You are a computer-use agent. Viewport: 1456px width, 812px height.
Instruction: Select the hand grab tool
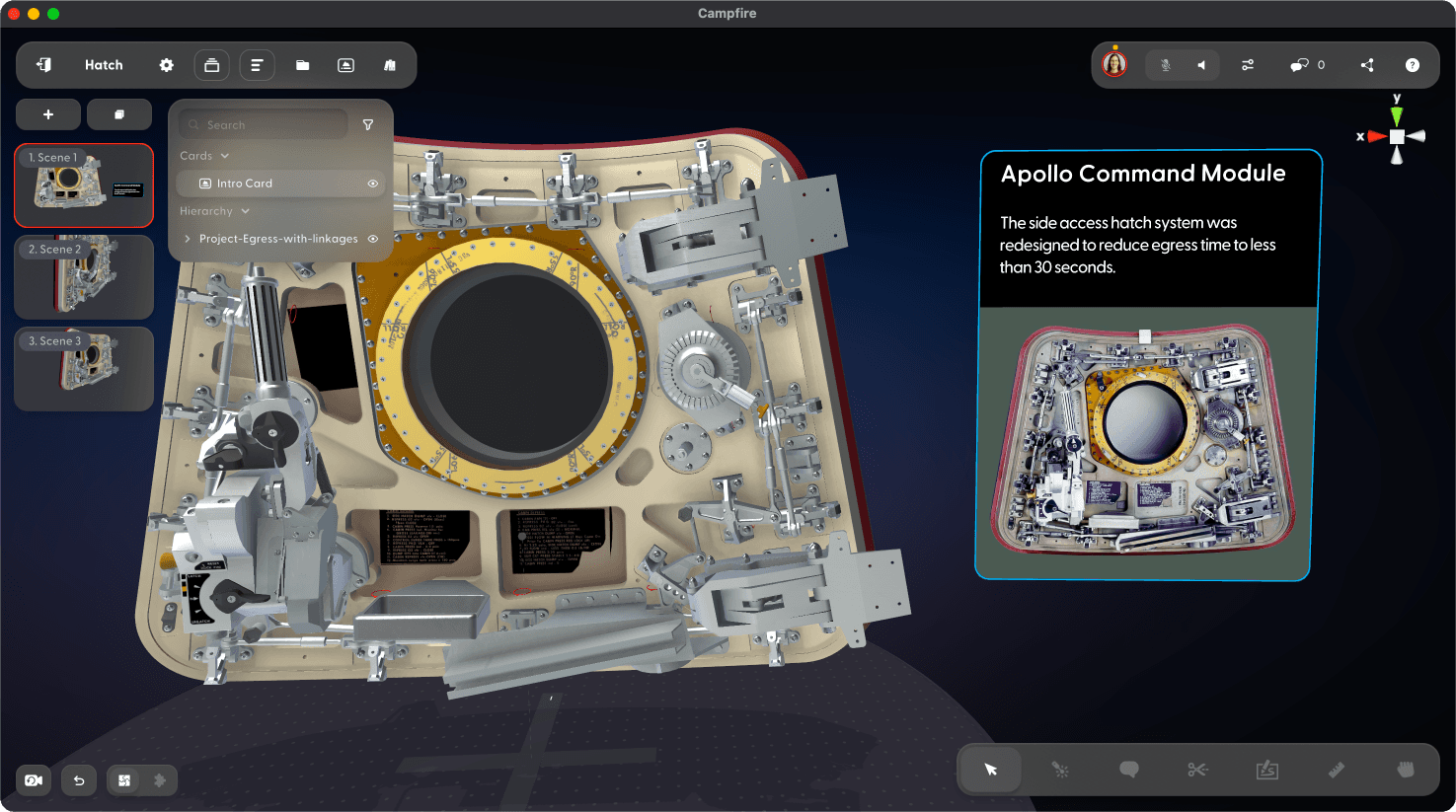pos(1406,770)
